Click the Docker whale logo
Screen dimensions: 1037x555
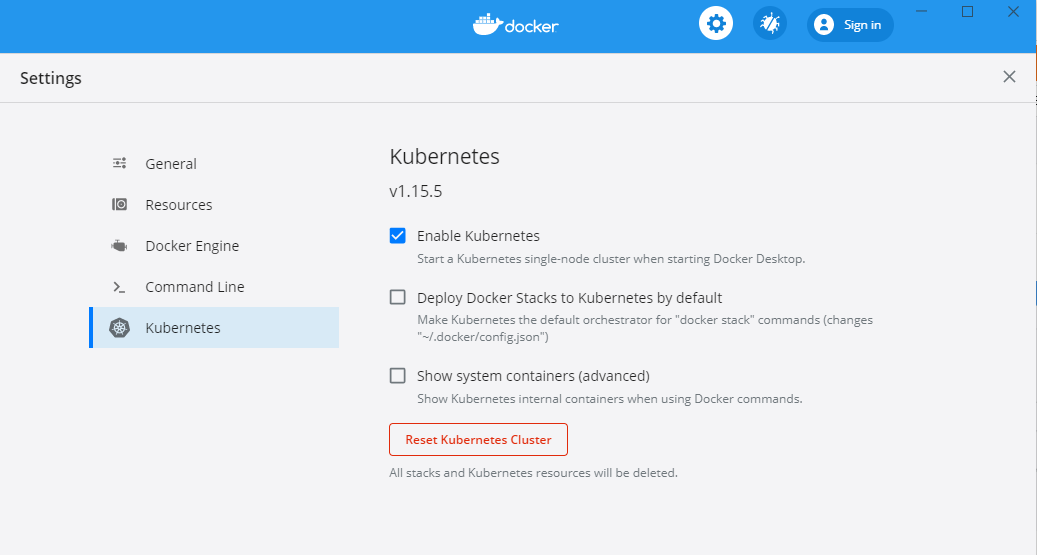click(487, 25)
